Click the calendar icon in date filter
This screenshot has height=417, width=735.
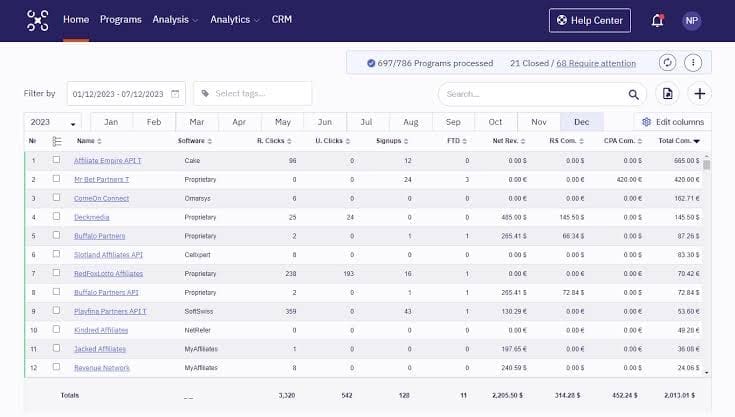click(176, 94)
